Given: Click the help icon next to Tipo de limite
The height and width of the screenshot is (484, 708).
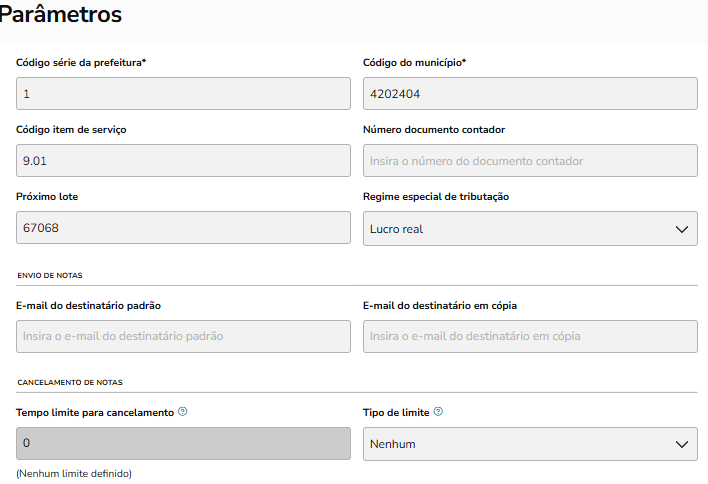Looking at the screenshot, I should [439, 411].
